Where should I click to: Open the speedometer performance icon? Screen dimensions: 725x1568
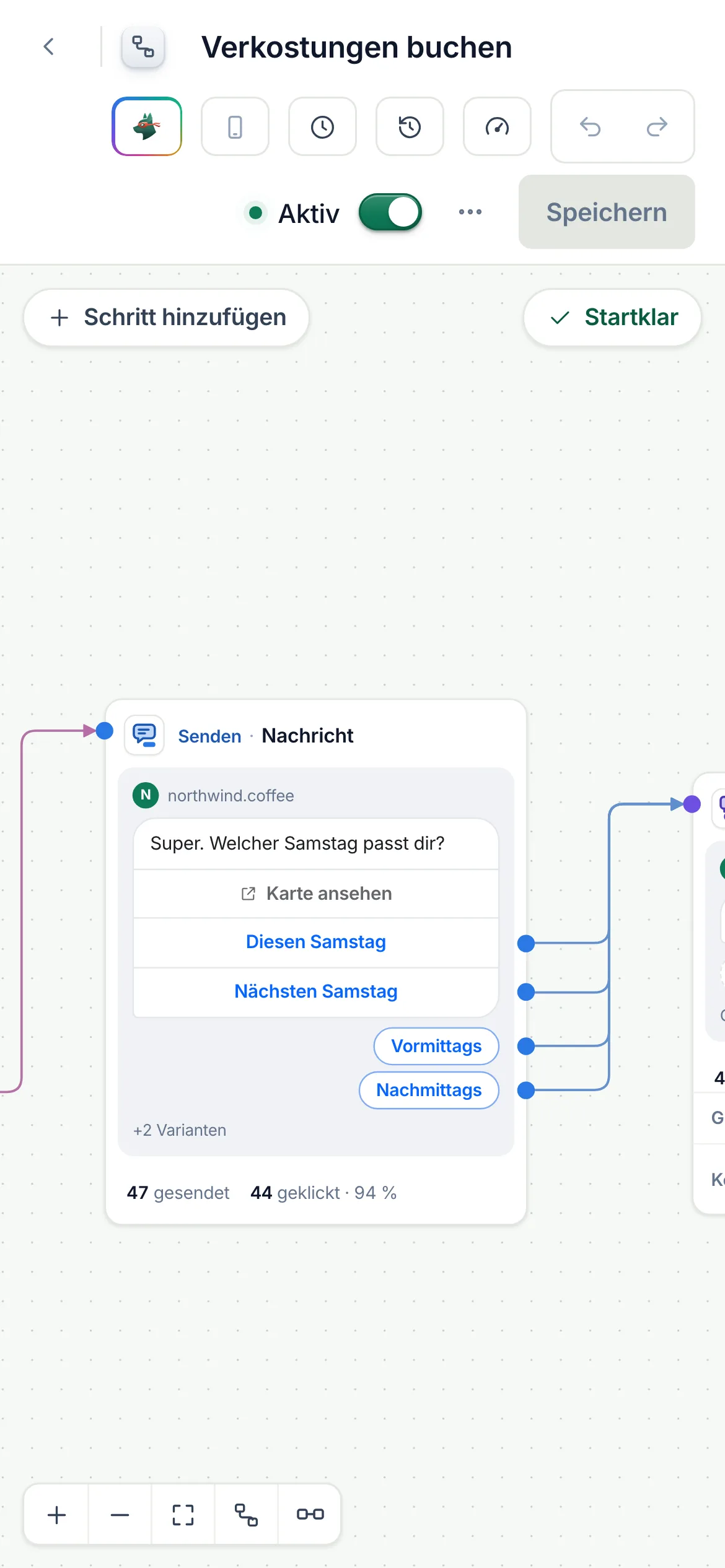click(x=497, y=126)
